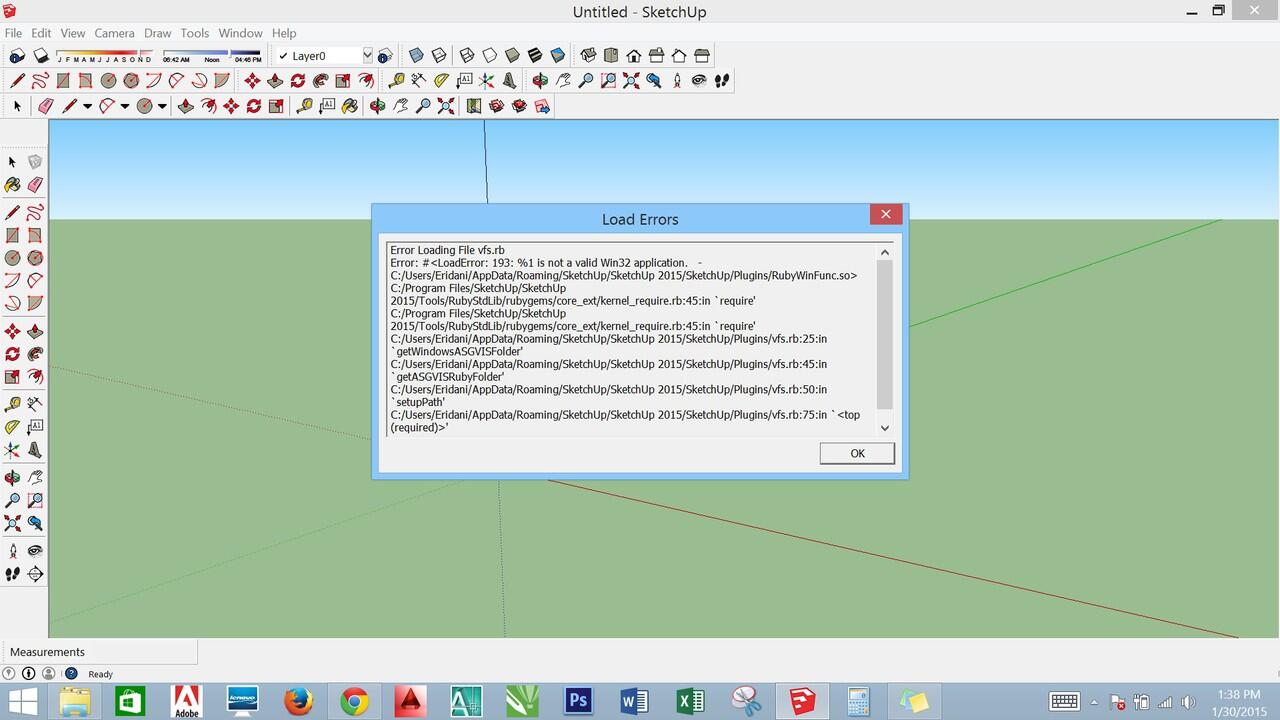Image resolution: width=1280 pixels, height=720 pixels.
Task: Switch to Hidden Line face style
Action: (490, 55)
